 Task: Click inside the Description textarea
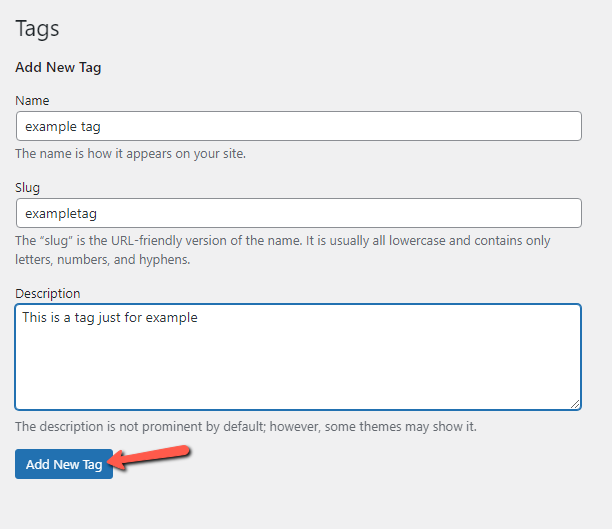(298, 357)
